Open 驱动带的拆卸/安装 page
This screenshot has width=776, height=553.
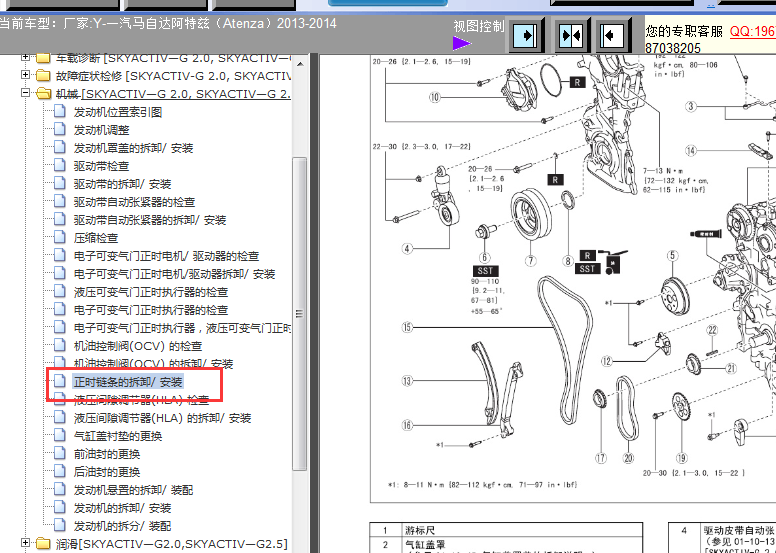tap(122, 184)
